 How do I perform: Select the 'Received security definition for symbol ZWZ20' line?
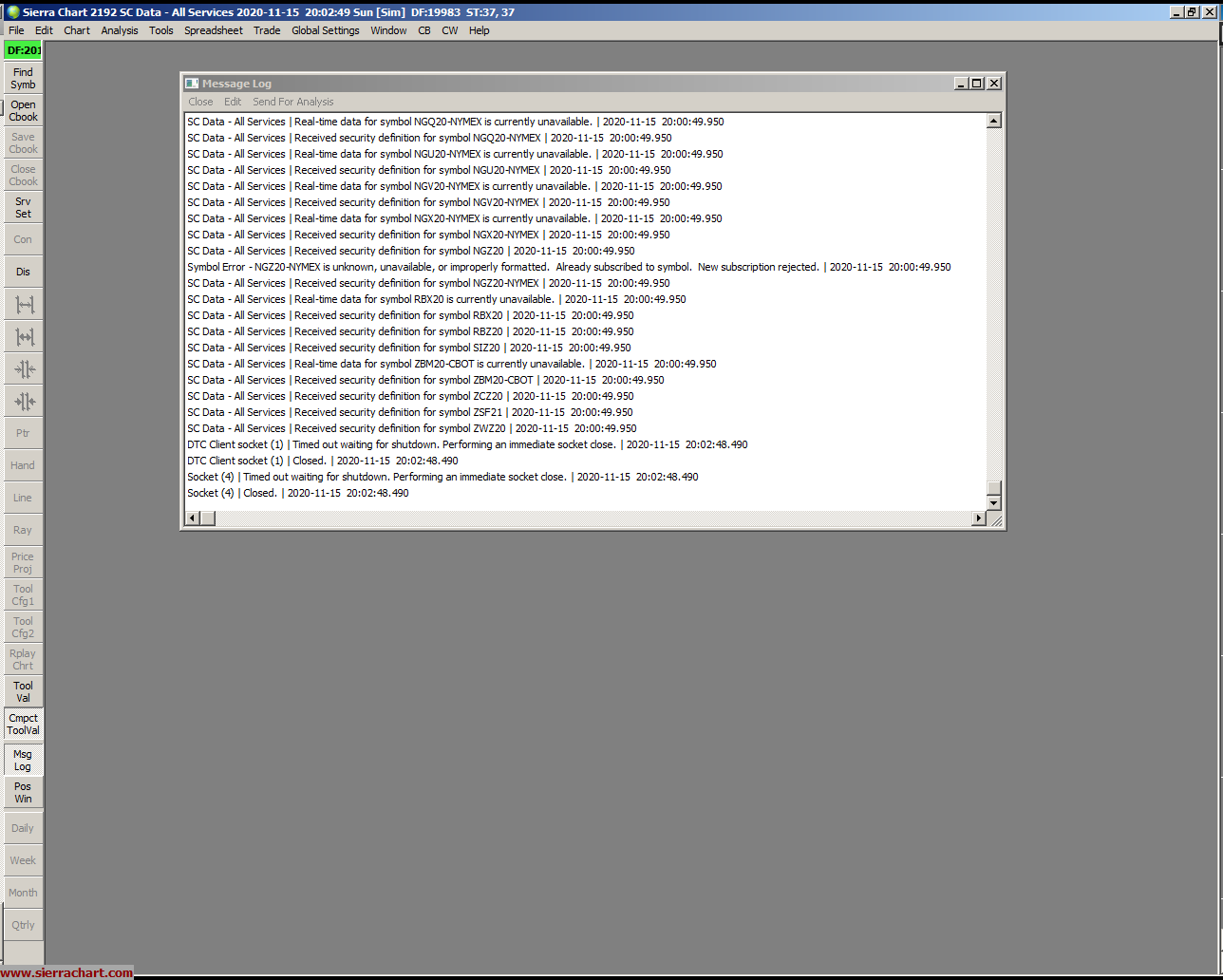pyautogui.click(x=412, y=428)
